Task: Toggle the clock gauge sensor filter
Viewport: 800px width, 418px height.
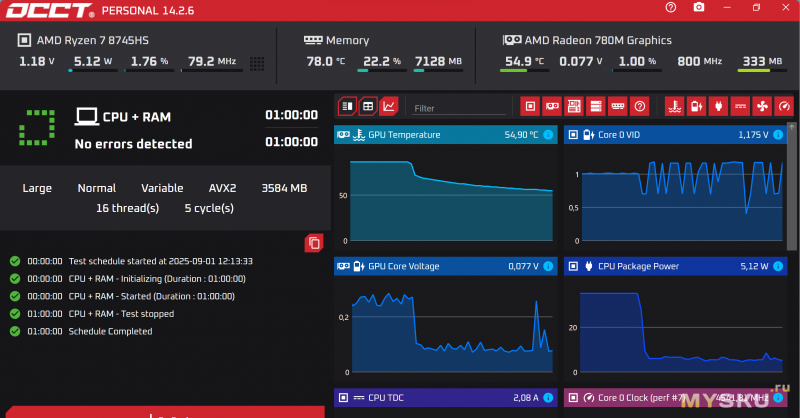Action: (784, 106)
